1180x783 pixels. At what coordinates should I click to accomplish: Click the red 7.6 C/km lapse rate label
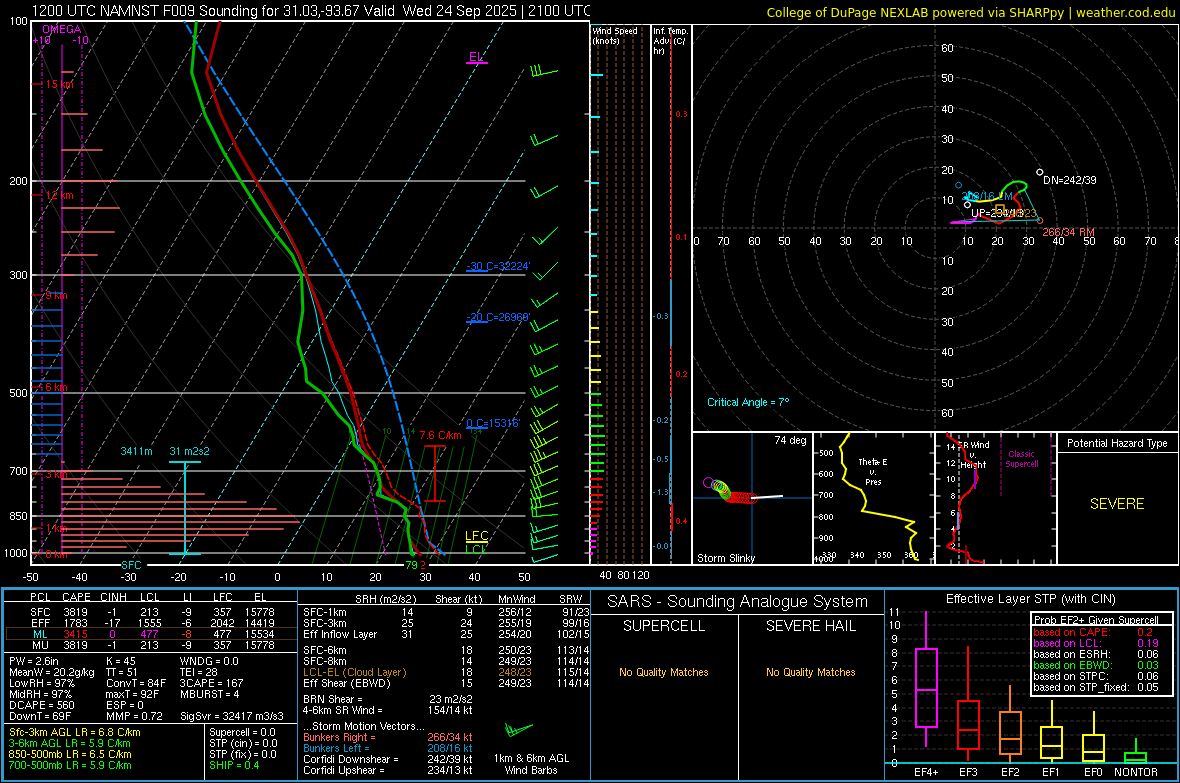440,435
